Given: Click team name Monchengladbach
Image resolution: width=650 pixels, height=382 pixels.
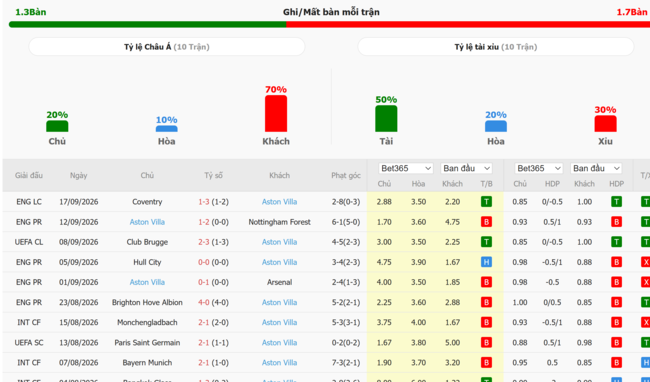Looking at the screenshot, I should (x=147, y=322).
